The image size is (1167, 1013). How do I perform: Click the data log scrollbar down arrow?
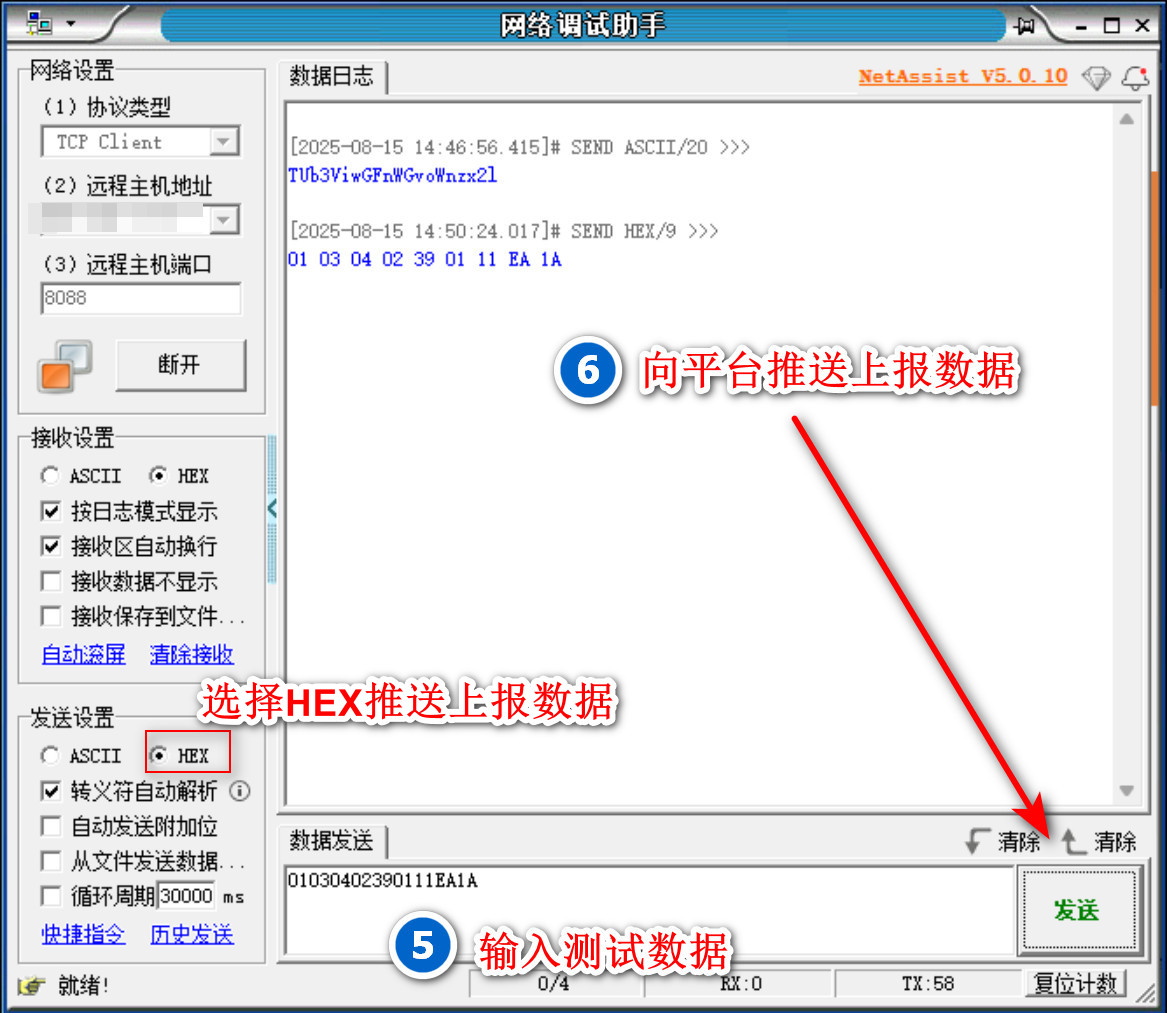1127,791
